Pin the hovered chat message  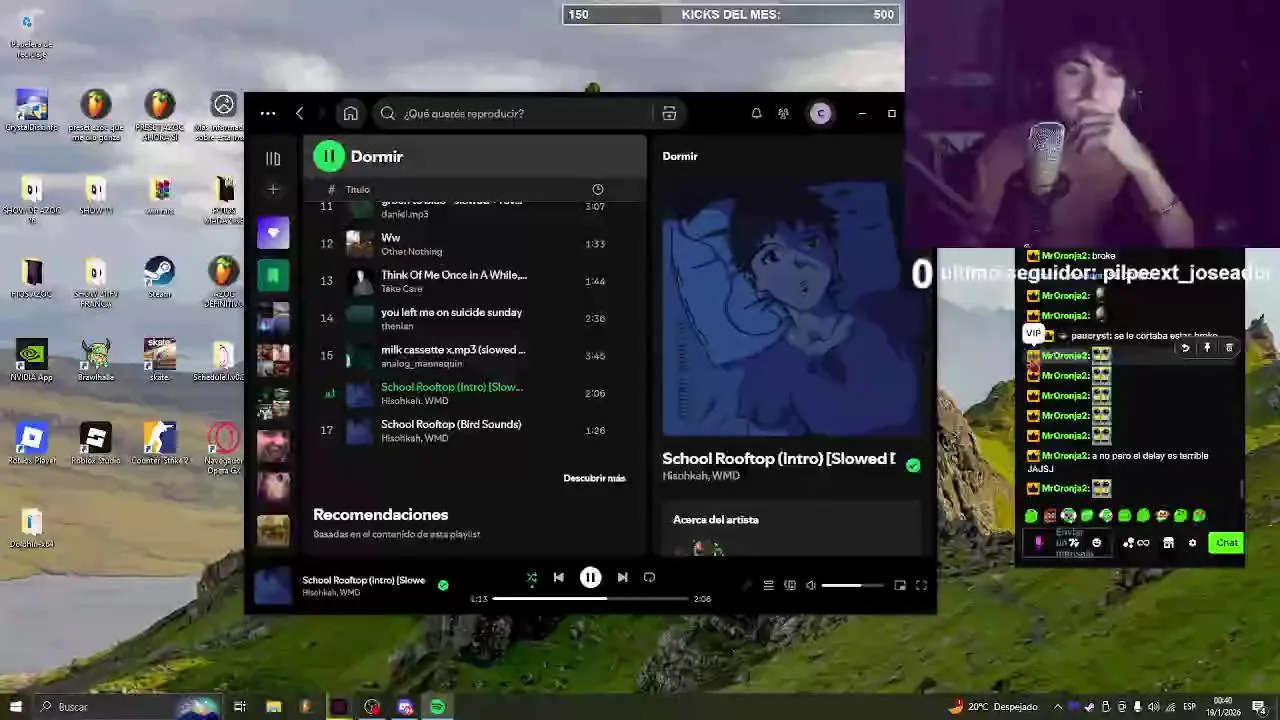1207,348
